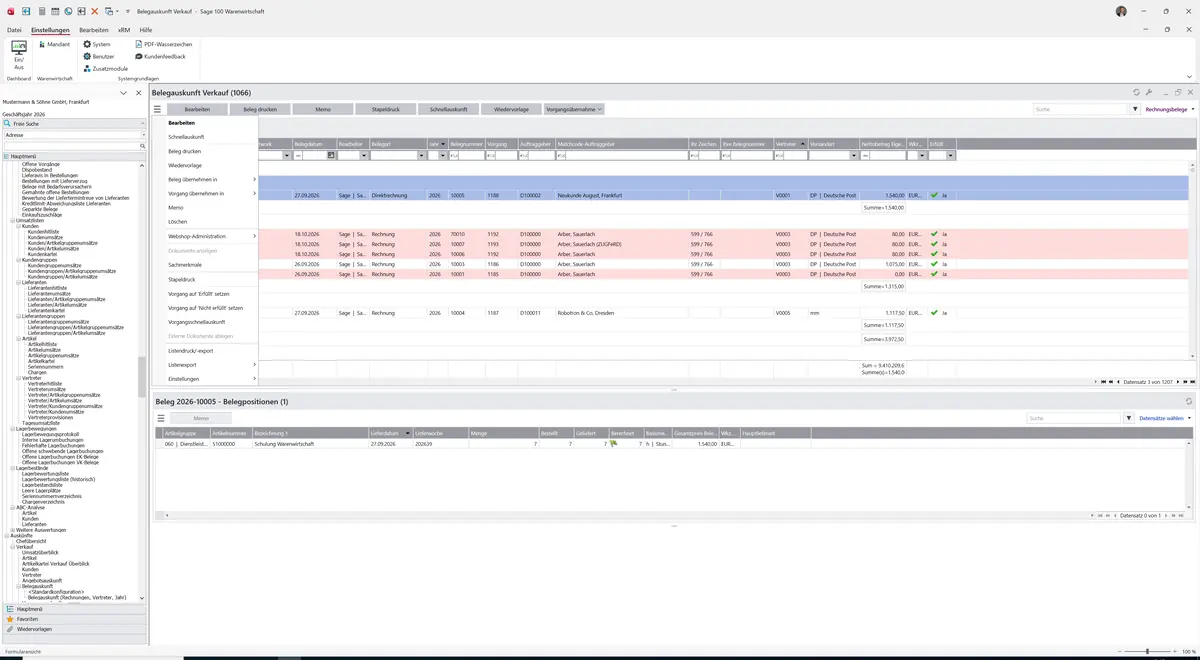This screenshot has width=1200, height=660.
Task: Open the Vorgangsübernahme dropdown button
Action: coord(574,109)
